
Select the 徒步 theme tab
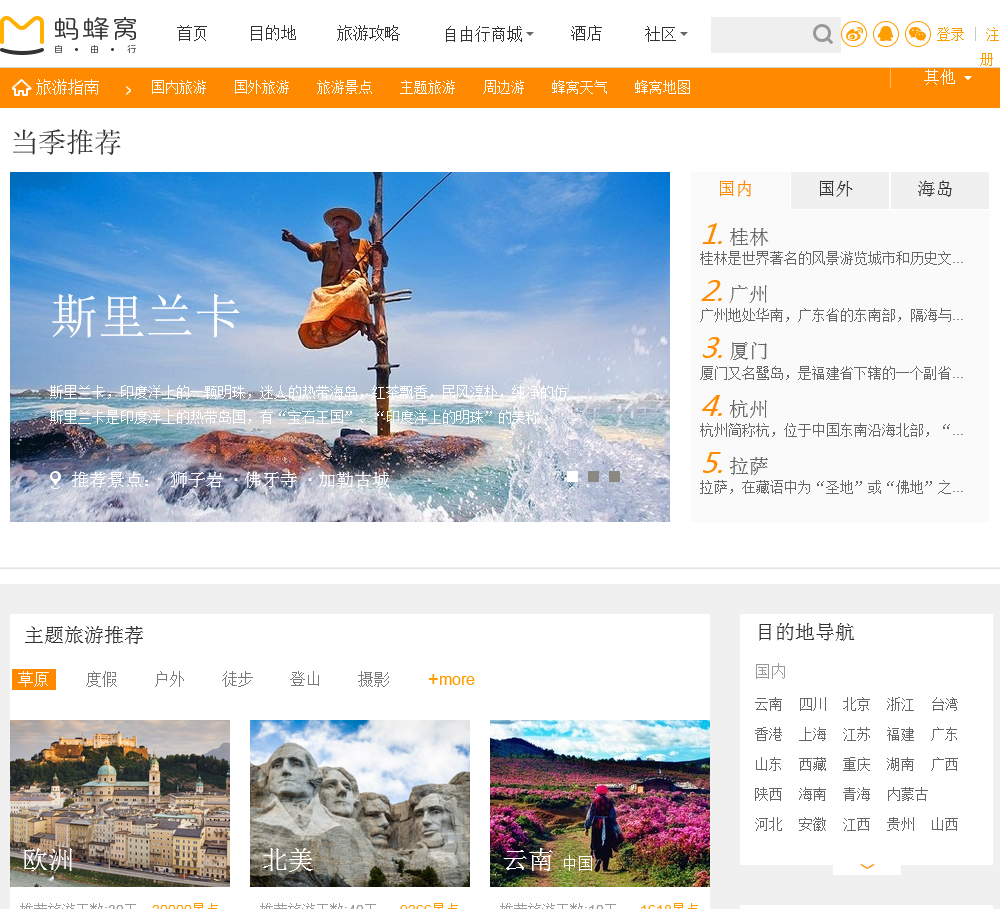pos(237,679)
